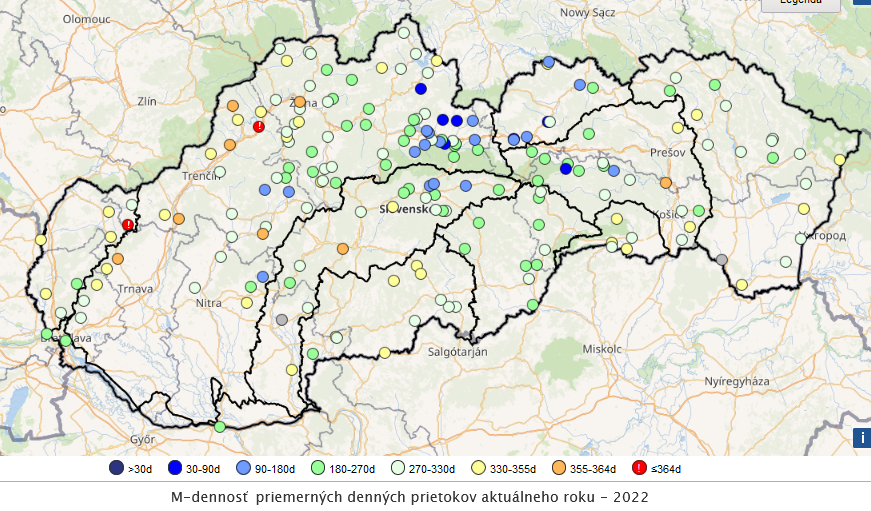The width and height of the screenshot is (871, 511).
Task: Select green station marker south of Győr border
Action: pyautogui.click(x=219, y=427)
